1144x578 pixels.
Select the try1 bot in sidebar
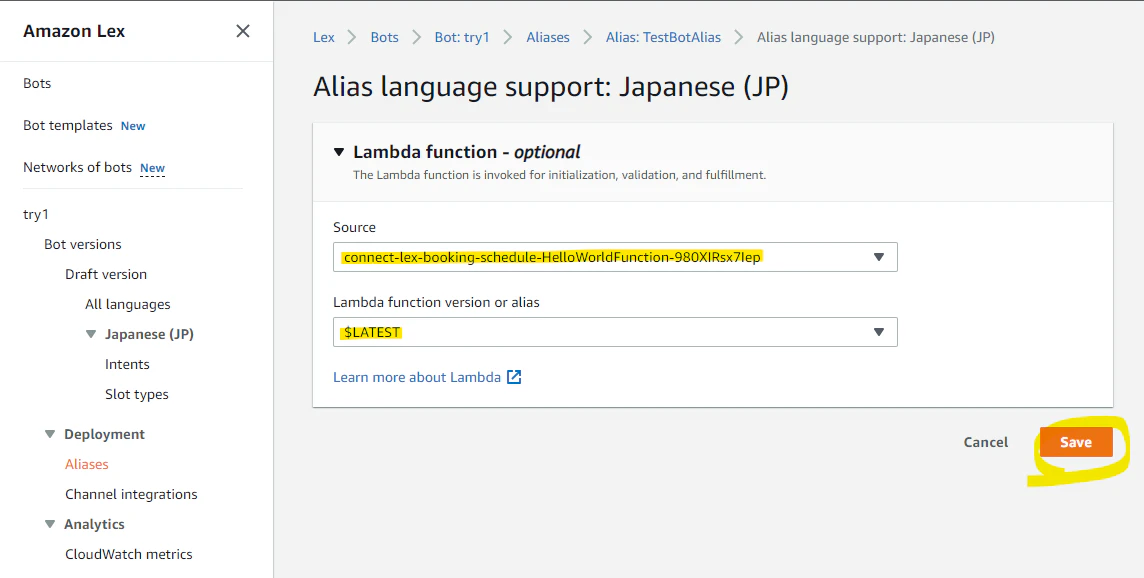click(36, 215)
